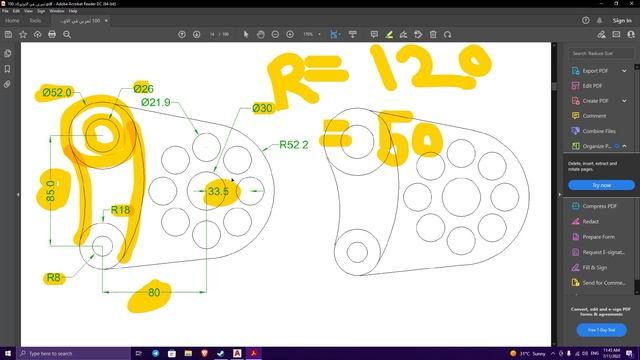Click the delete trash icon
Image resolution: width=640 pixels, height=360 pixels.
433,35
